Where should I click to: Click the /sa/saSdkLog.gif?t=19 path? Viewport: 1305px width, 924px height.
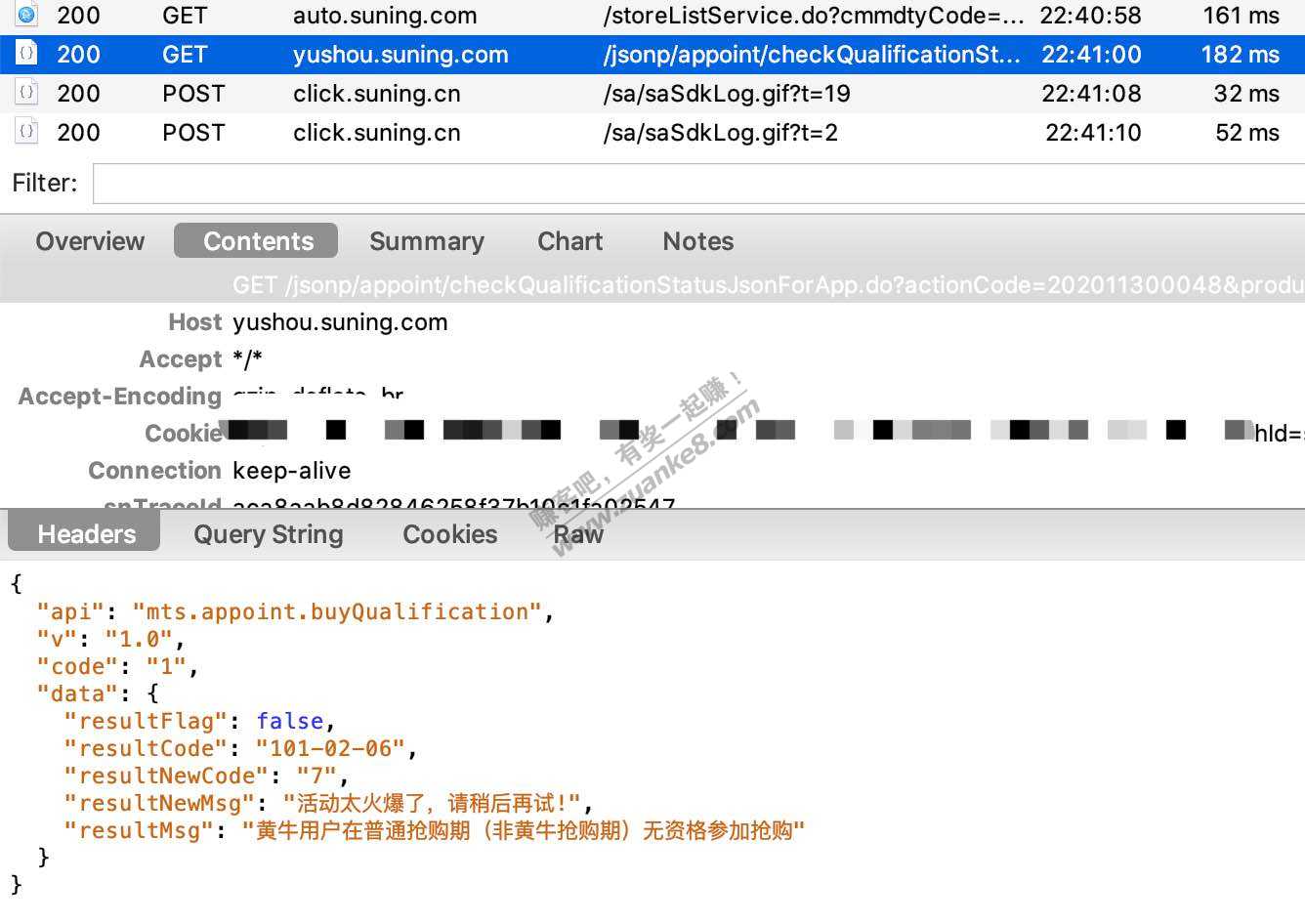pos(727,94)
